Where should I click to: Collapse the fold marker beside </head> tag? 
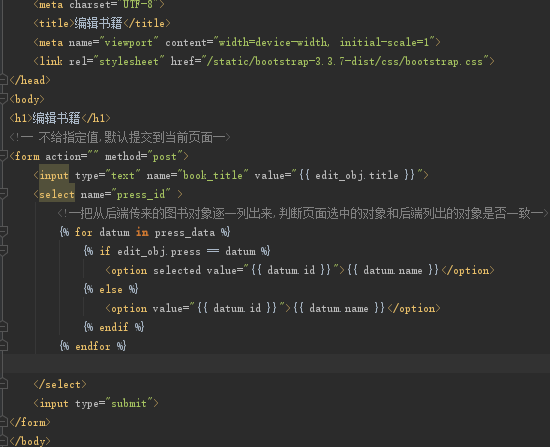click(x=3, y=80)
